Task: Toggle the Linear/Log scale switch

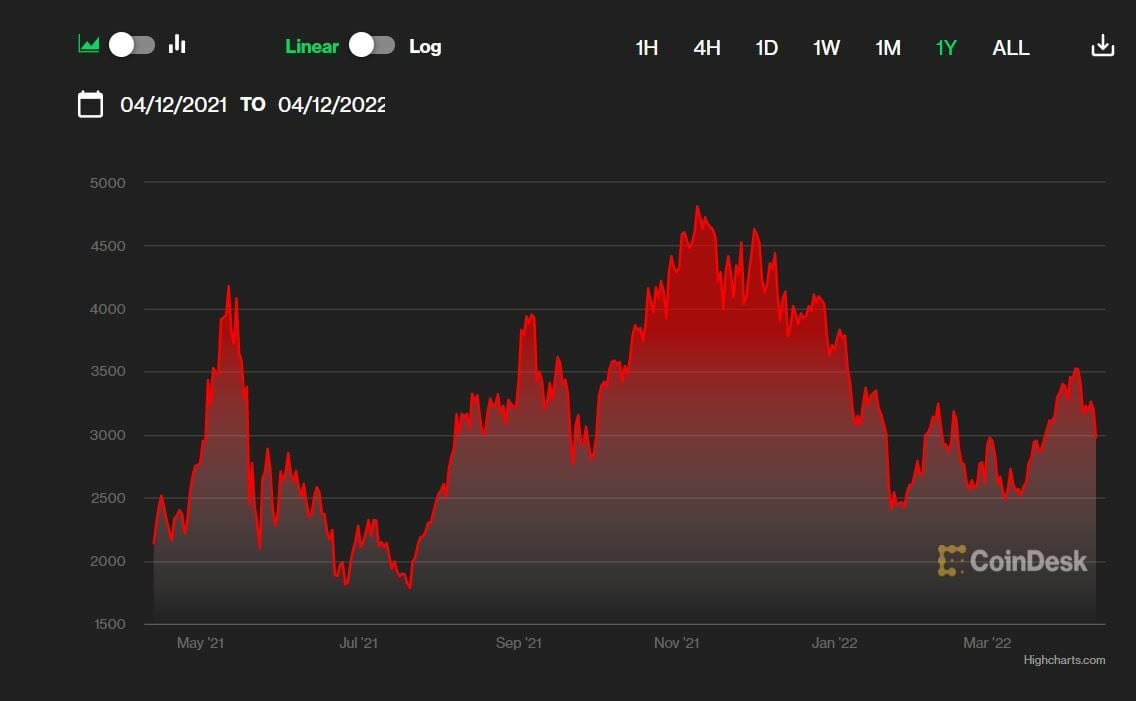Action: pos(372,45)
